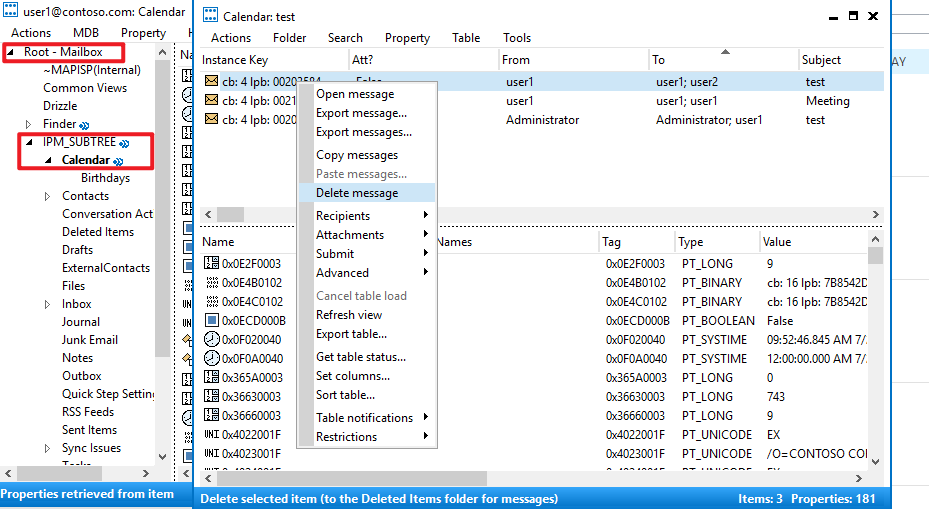Screen dimensions: 929x509
Task: Open the Folder menu in Calendar window
Action: [289, 38]
